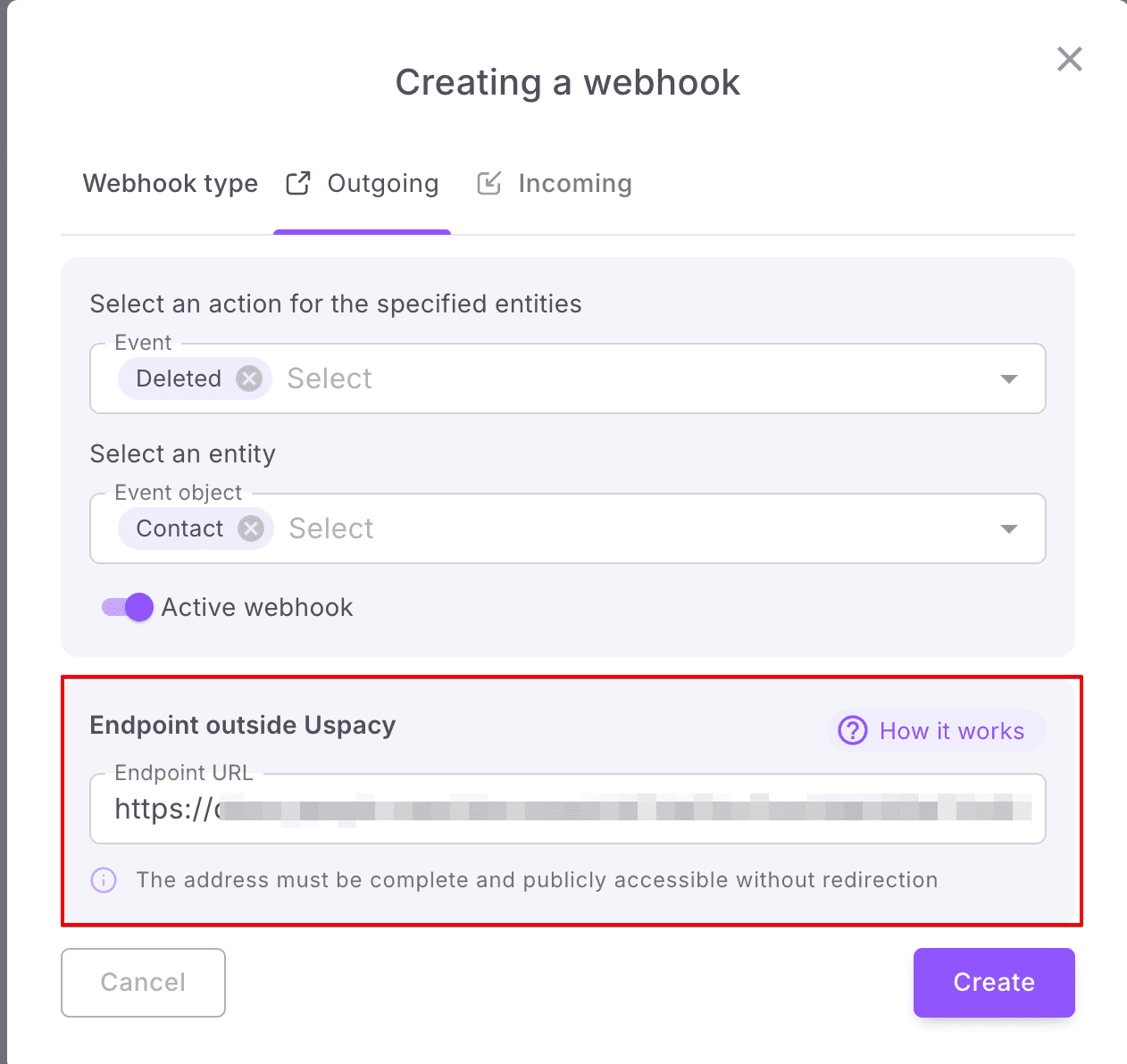Viewport: 1127px width, 1064px height.
Task: Click the Outgoing external-link icon
Action: [298, 183]
